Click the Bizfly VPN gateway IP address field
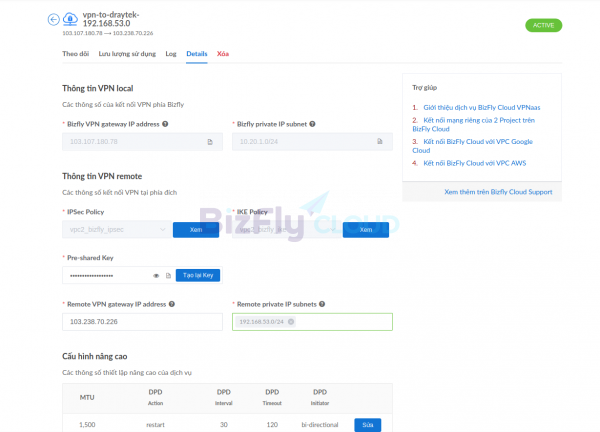Screen dimensions: 600x432 point(142,142)
